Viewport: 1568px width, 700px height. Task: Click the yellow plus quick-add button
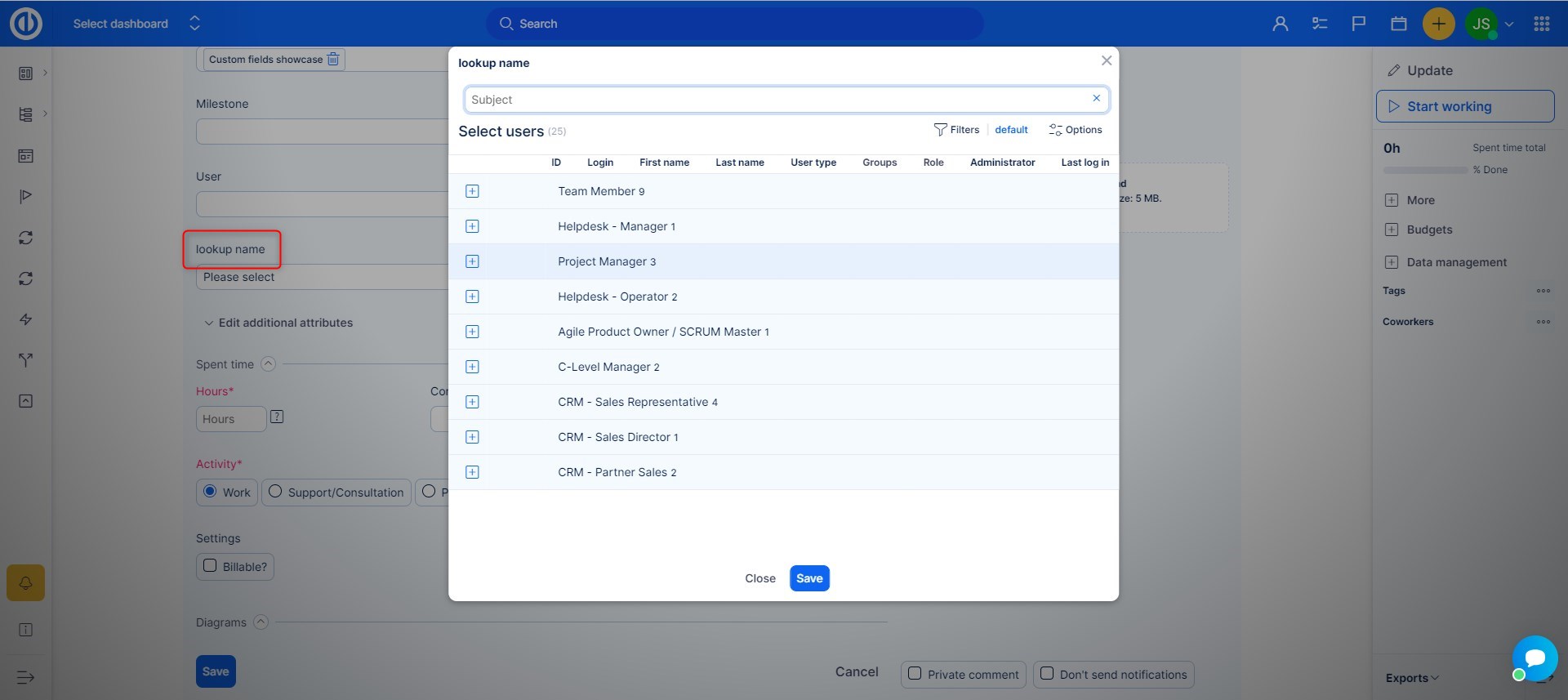point(1438,24)
